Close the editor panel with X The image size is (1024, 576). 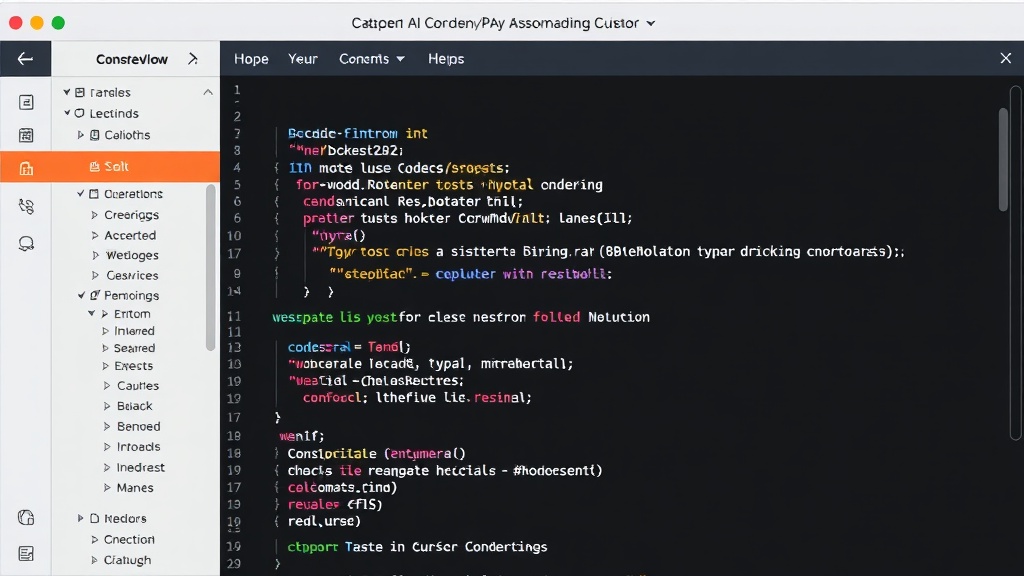click(x=1006, y=59)
